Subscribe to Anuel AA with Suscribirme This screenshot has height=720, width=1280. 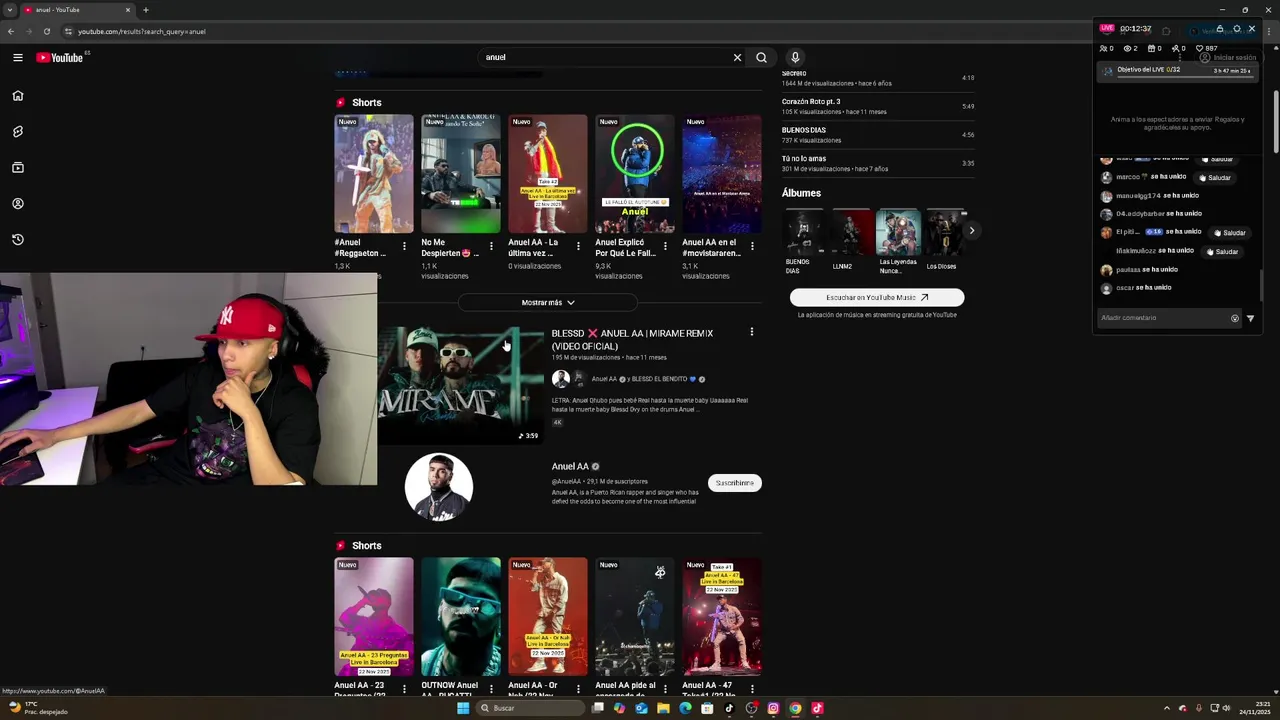(x=735, y=483)
